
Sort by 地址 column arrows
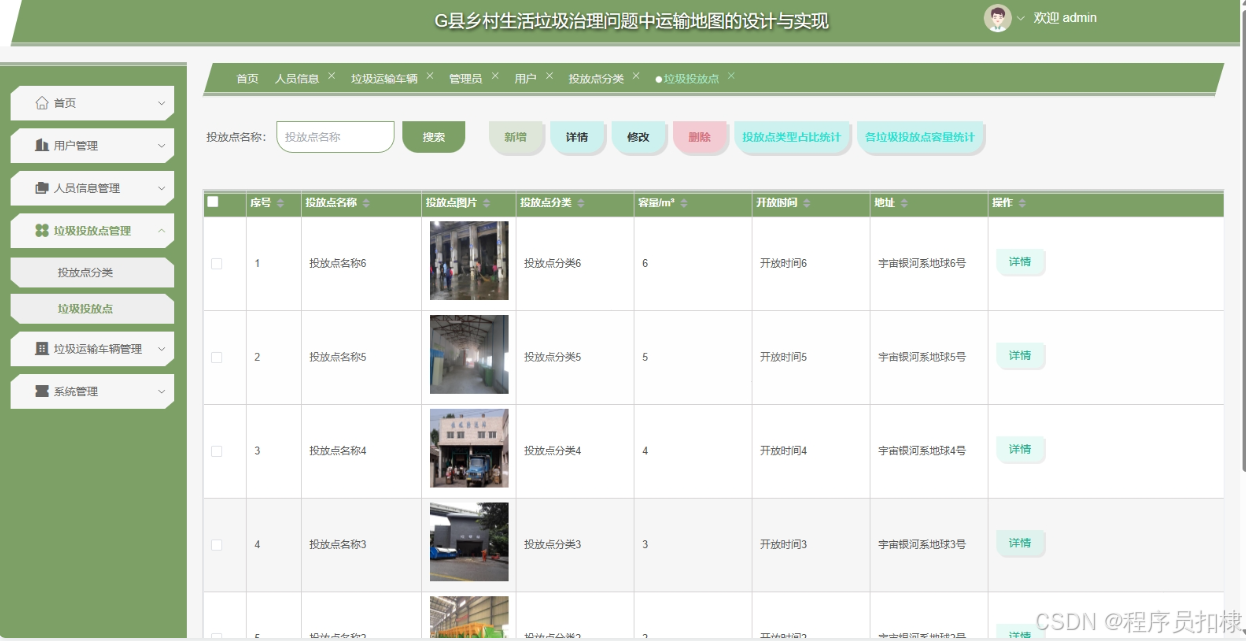pyautogui.click(x=904, y=203)
